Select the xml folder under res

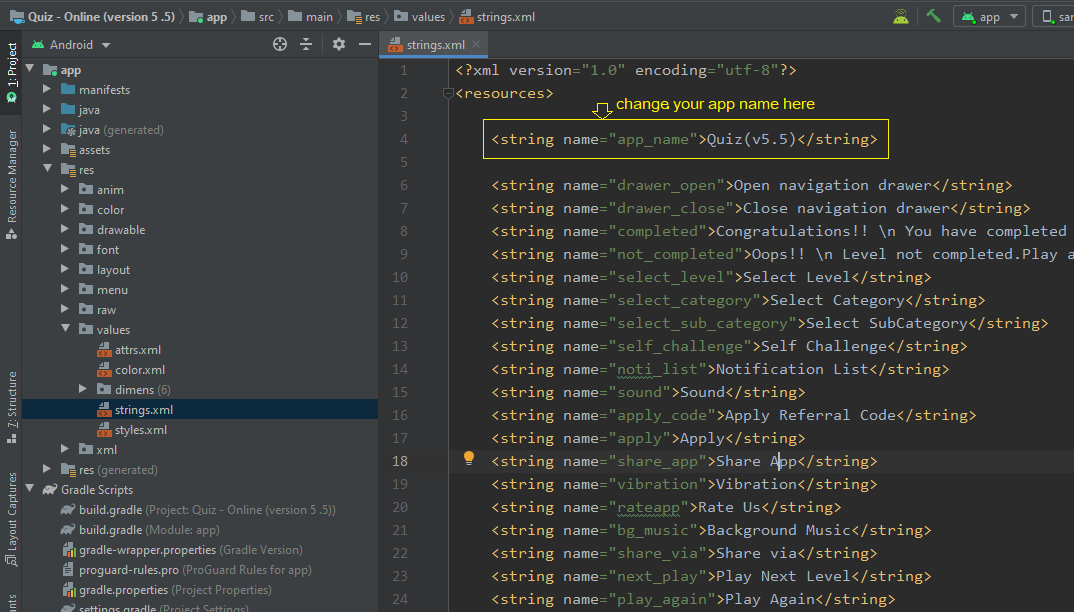tap(97, 450)
